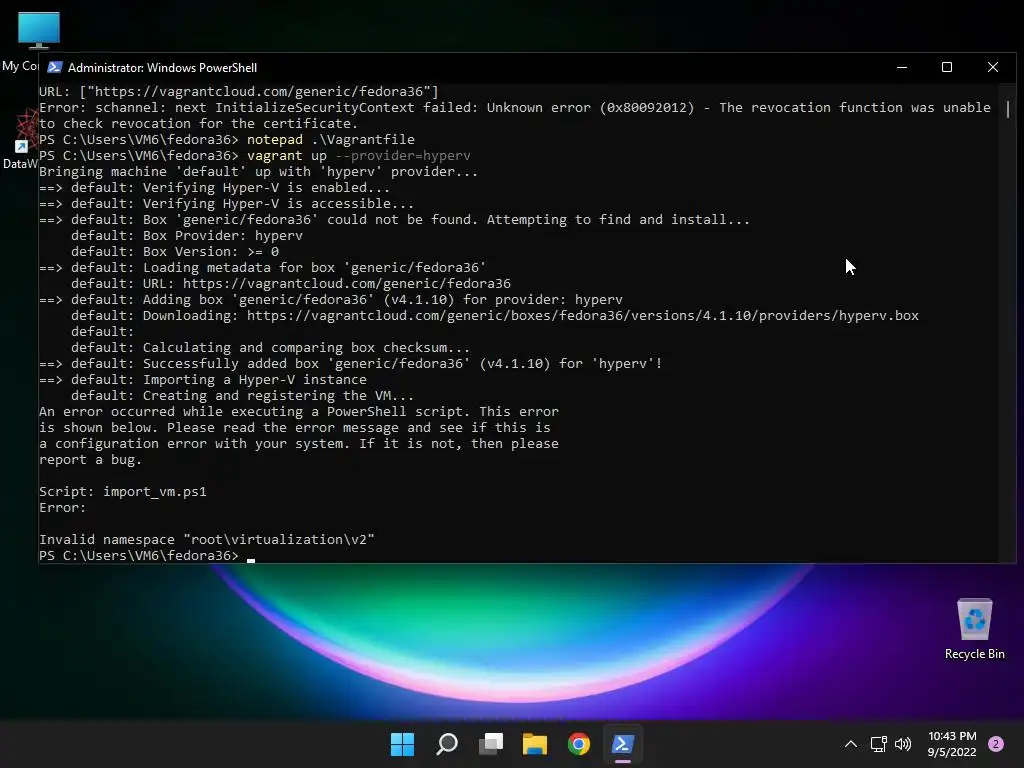Viewport: 1024px width, 768px height.
Task: Click the 'Loading metadata for box' line
Action: [x=263, y=268]
